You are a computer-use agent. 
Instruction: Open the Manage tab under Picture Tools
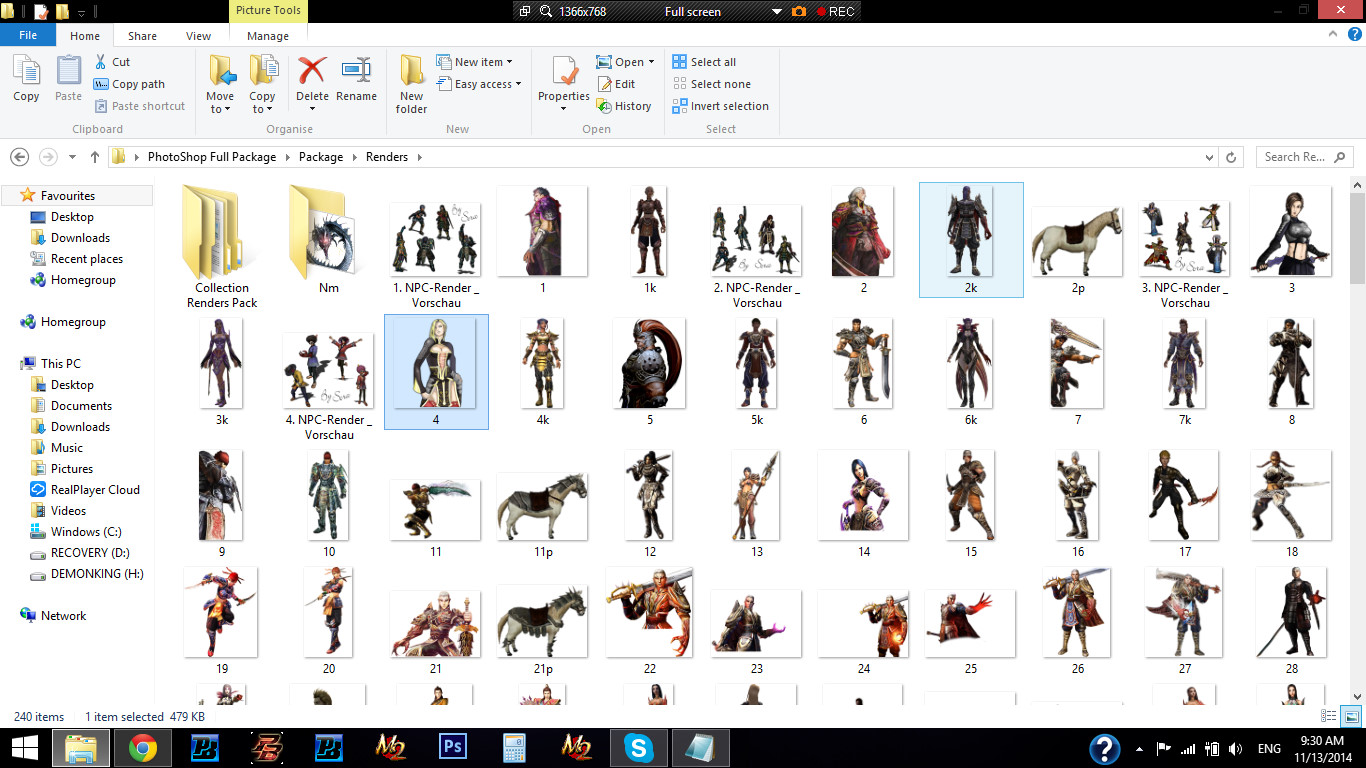(x=267, y=36)
